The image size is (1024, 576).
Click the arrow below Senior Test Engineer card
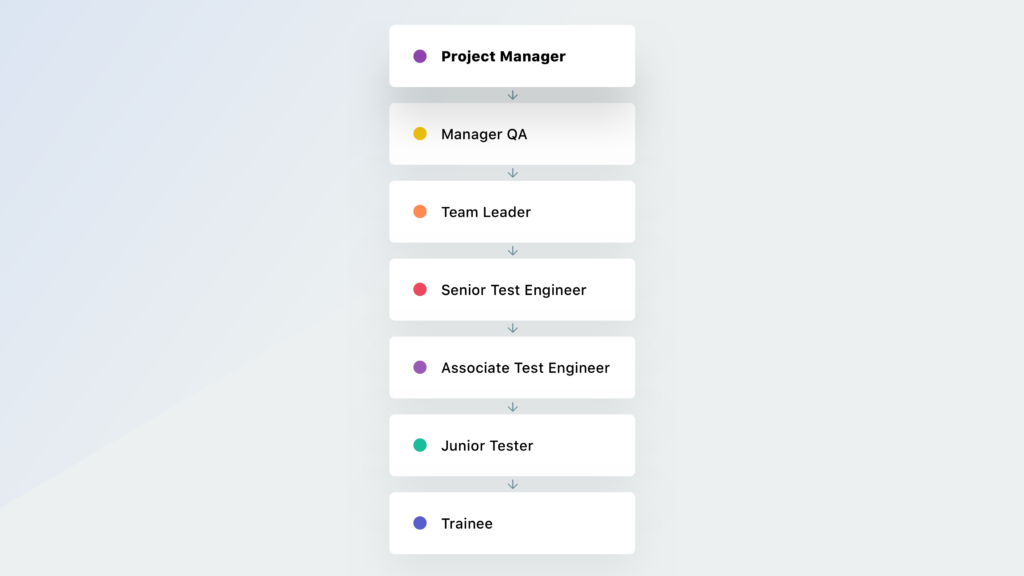point(513,328)
